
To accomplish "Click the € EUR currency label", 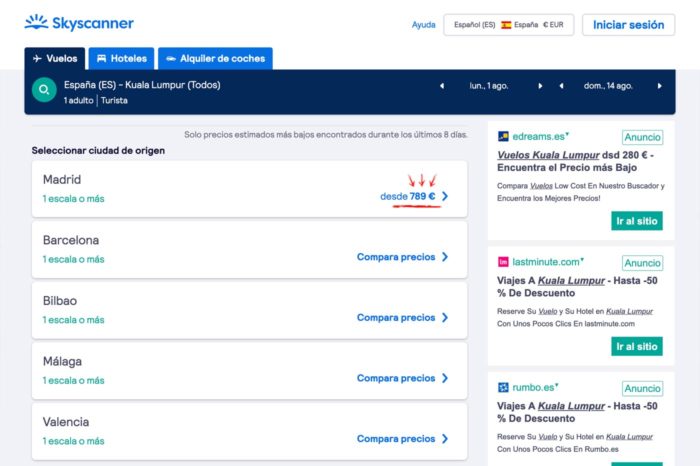I will pos(553,25).
